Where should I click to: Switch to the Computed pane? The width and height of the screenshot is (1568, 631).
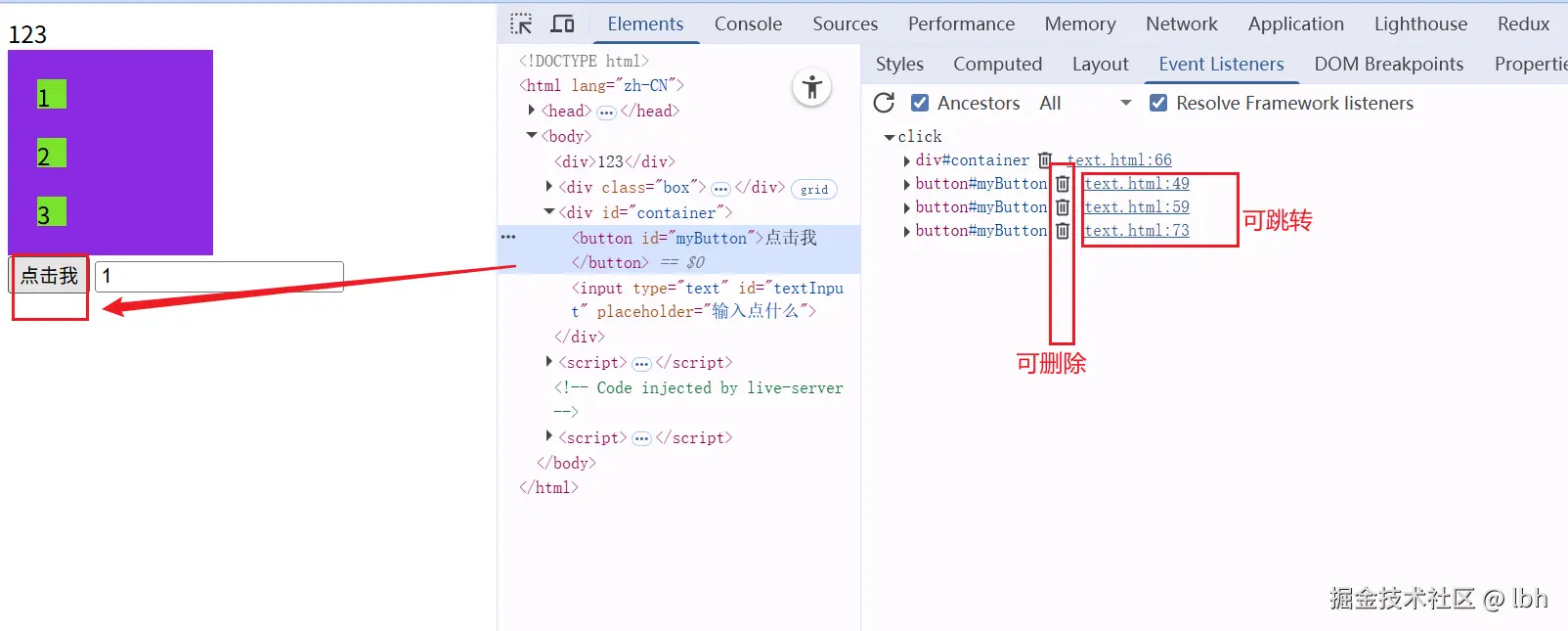tap(997, 64)
